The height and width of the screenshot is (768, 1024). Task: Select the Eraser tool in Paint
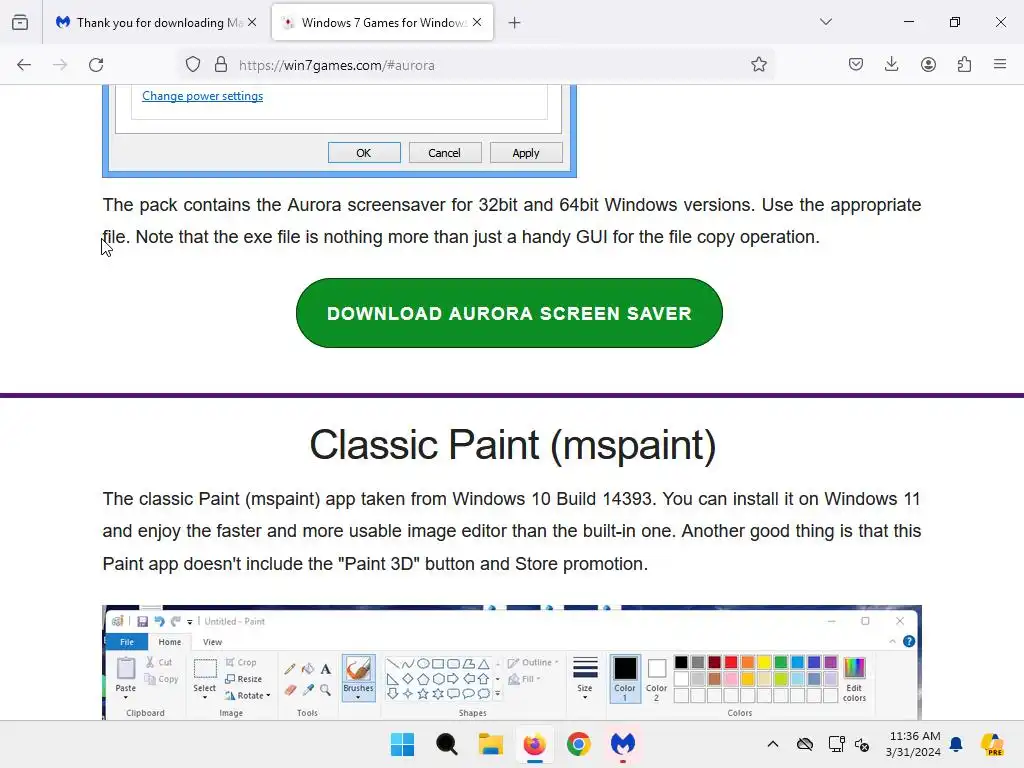[290, 690]
